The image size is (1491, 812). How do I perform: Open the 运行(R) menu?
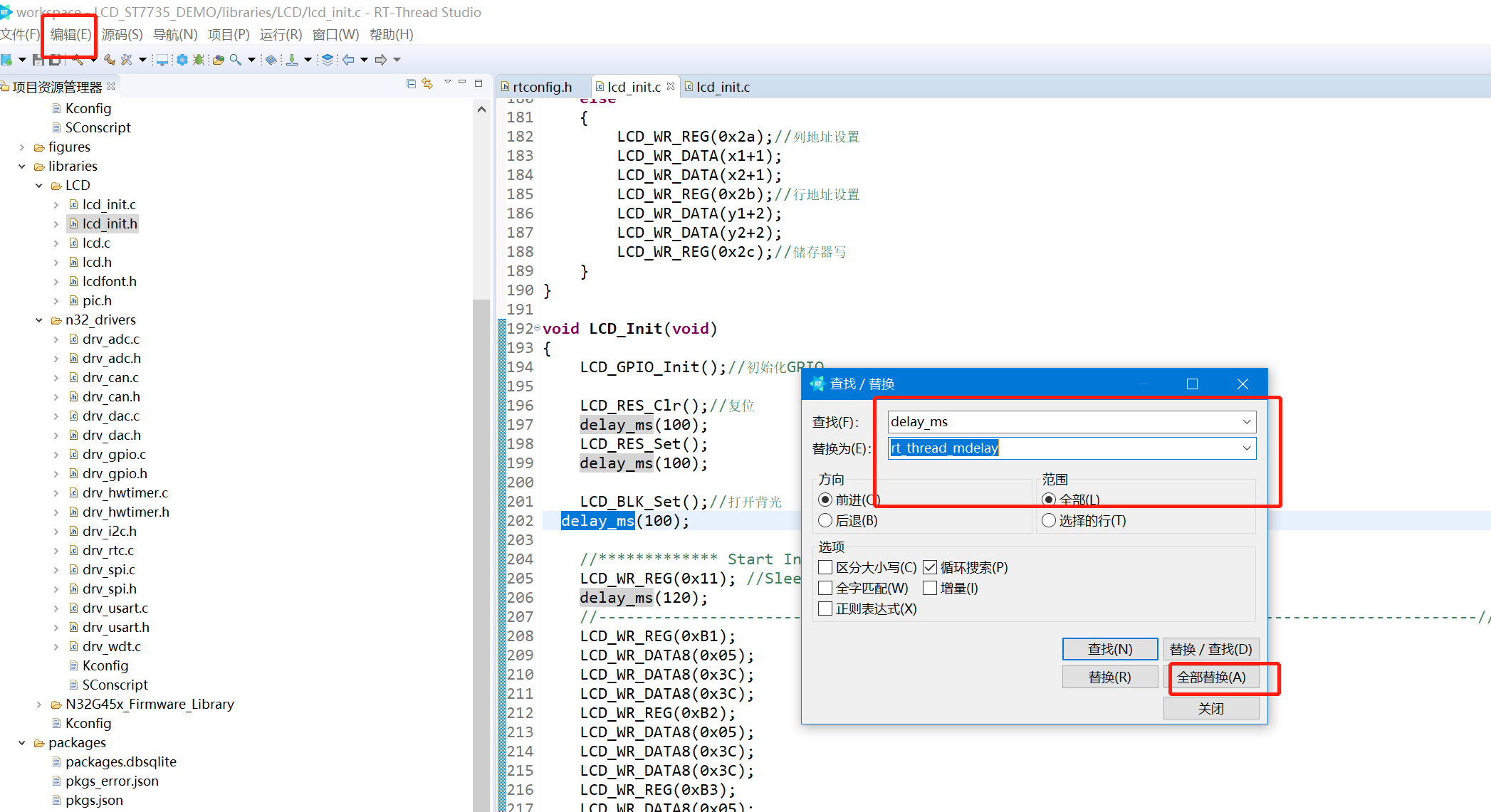281,34
